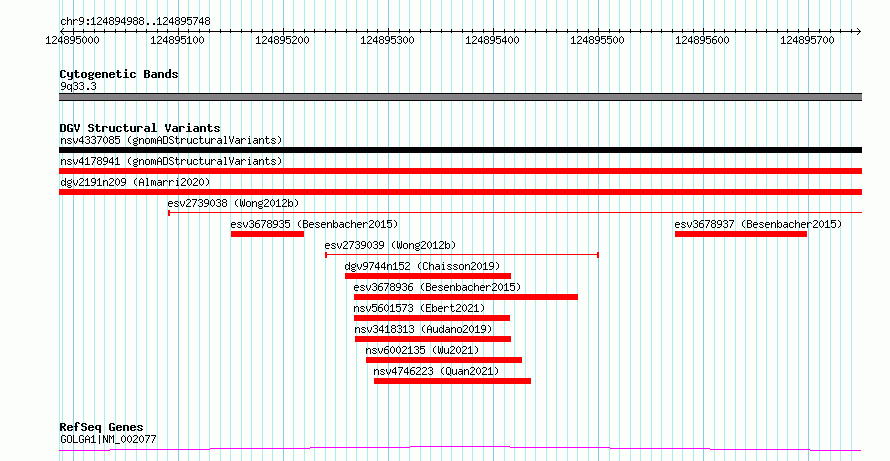Open the dgv9744n152 Chaisson2019 label
Viewport: 890px width, 461px height.
pos(422,266)
